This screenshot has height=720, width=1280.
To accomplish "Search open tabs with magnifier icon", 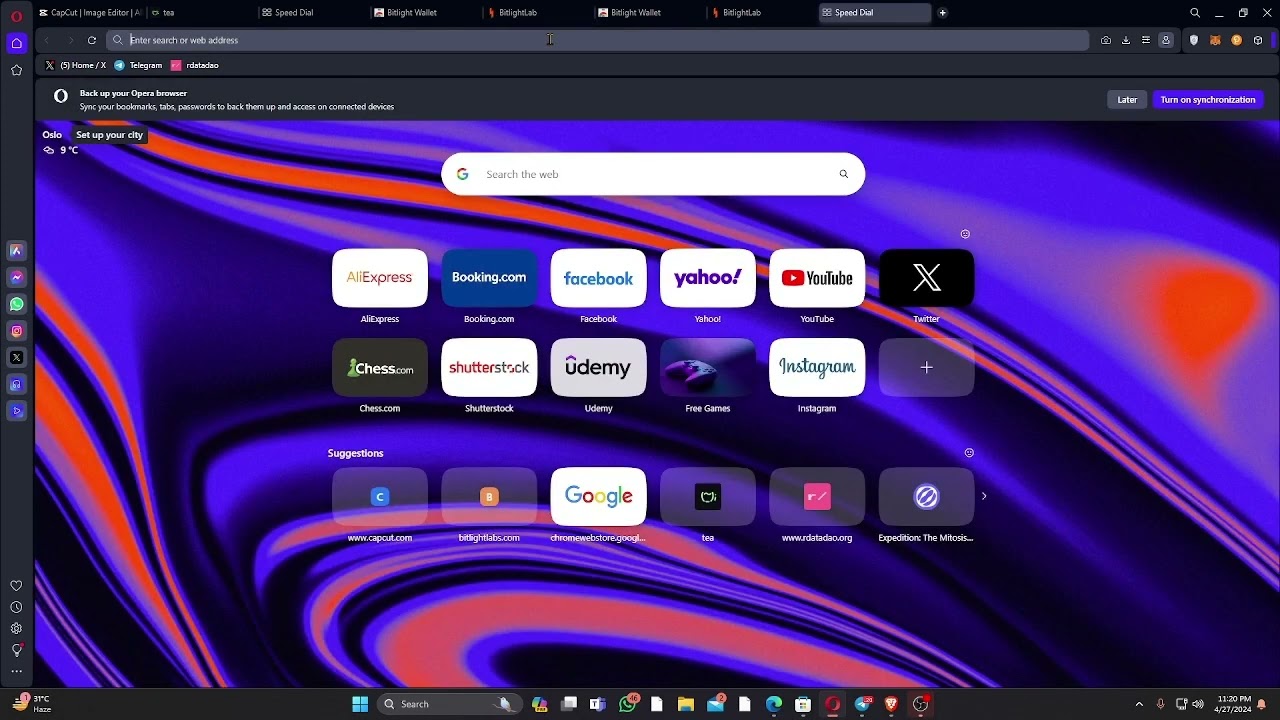I will (1195, 13).
